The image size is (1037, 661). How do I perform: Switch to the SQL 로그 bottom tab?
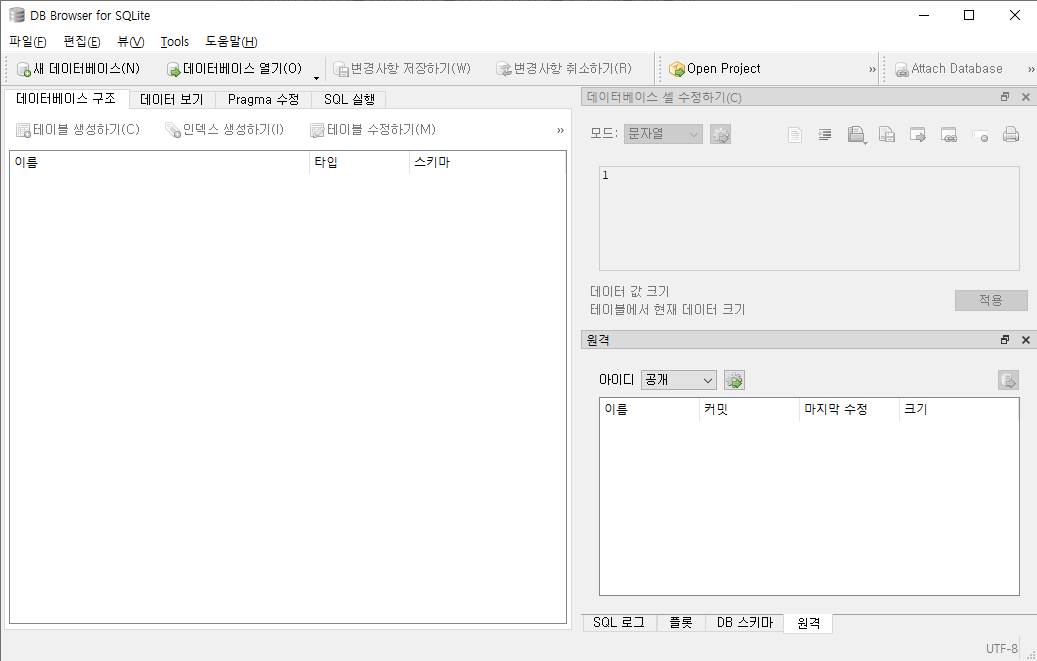[x=619, y=623]
